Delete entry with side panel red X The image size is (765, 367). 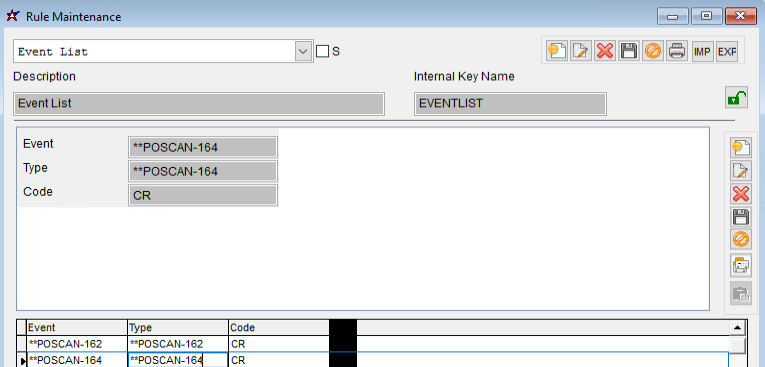pos(741,194)
